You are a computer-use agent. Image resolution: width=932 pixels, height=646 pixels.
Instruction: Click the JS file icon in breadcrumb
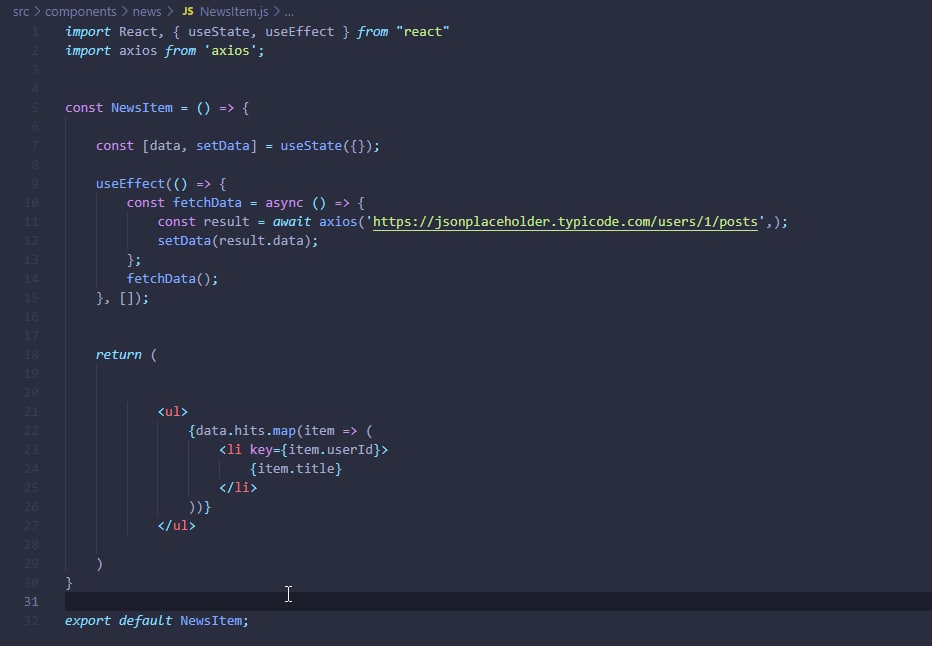tap(188, 11)
